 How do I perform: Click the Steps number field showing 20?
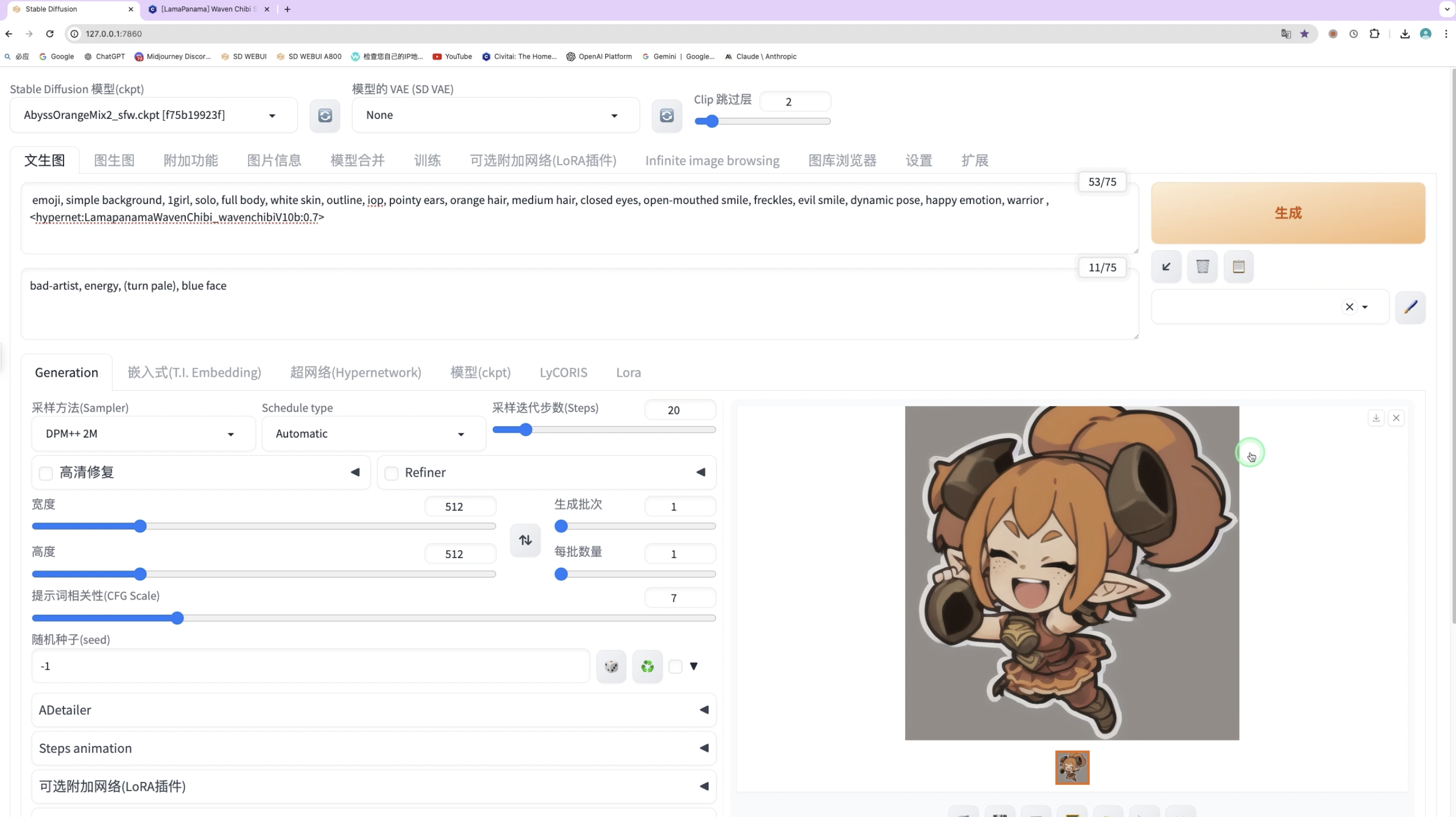pos(680,410)
